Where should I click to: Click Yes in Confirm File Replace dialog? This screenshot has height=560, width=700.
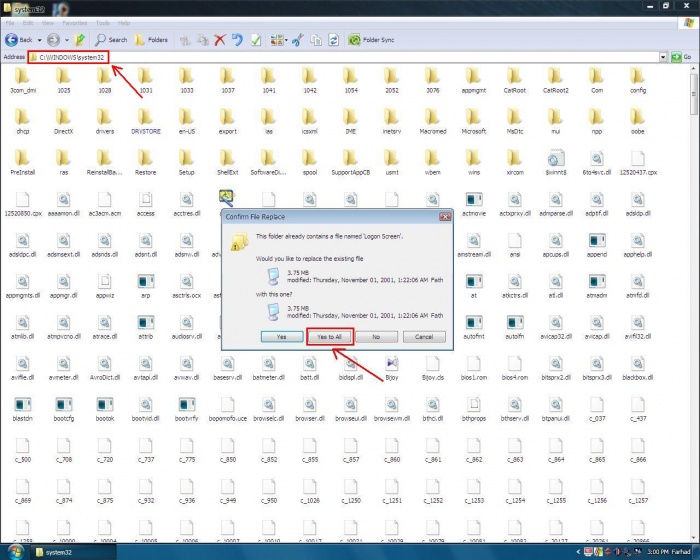coord(282,337)
